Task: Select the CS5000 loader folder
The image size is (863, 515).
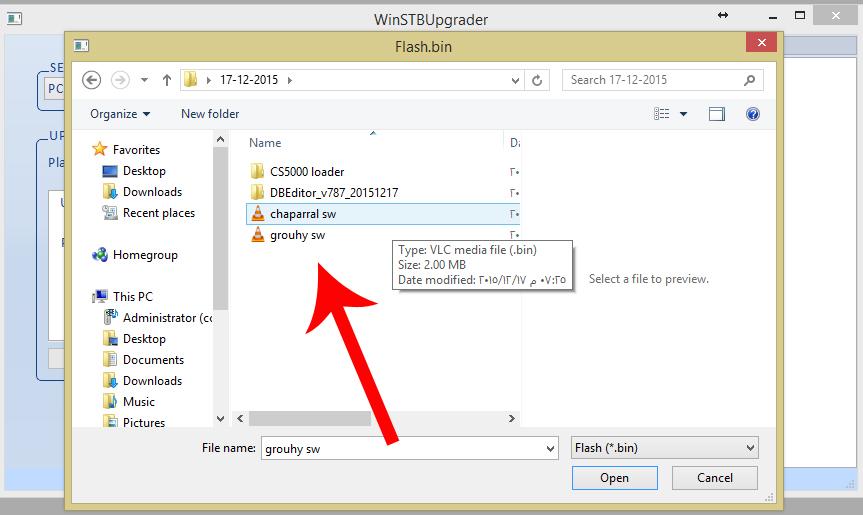Action: [307, 172]
